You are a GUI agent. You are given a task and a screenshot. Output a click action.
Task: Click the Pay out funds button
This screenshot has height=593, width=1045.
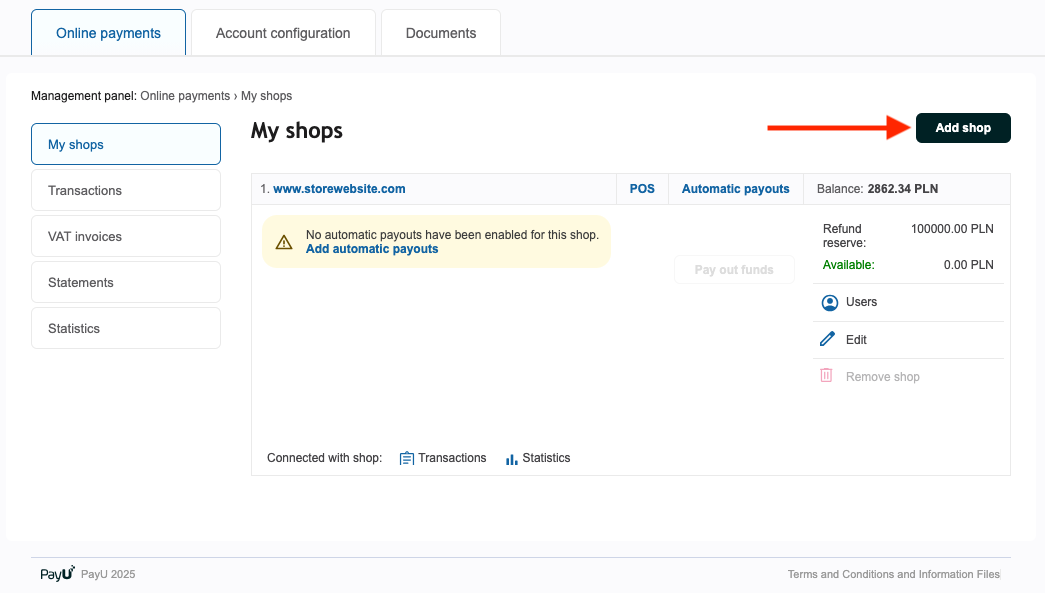point(734,270)
